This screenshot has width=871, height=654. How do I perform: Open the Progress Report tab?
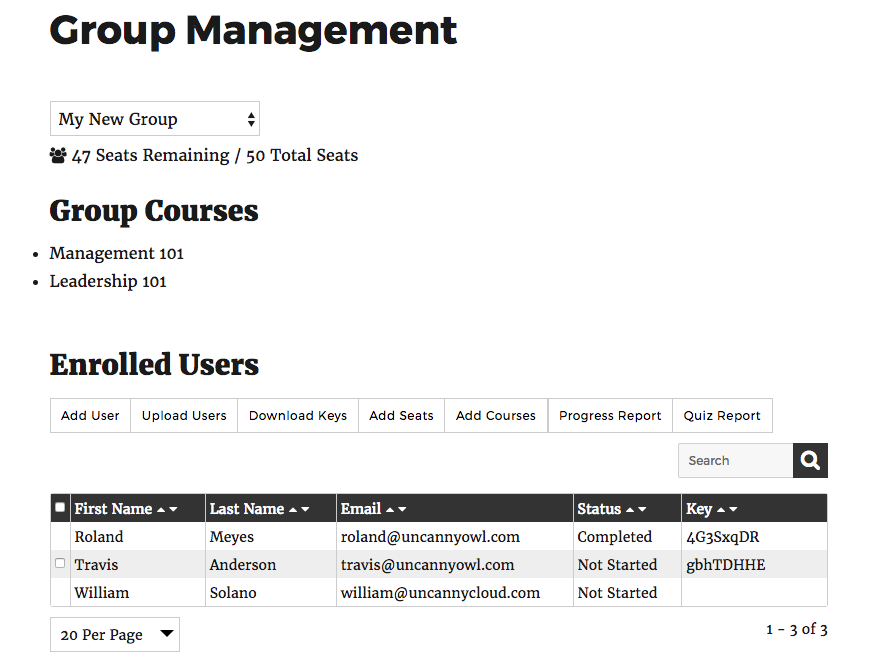click(610, 416)
